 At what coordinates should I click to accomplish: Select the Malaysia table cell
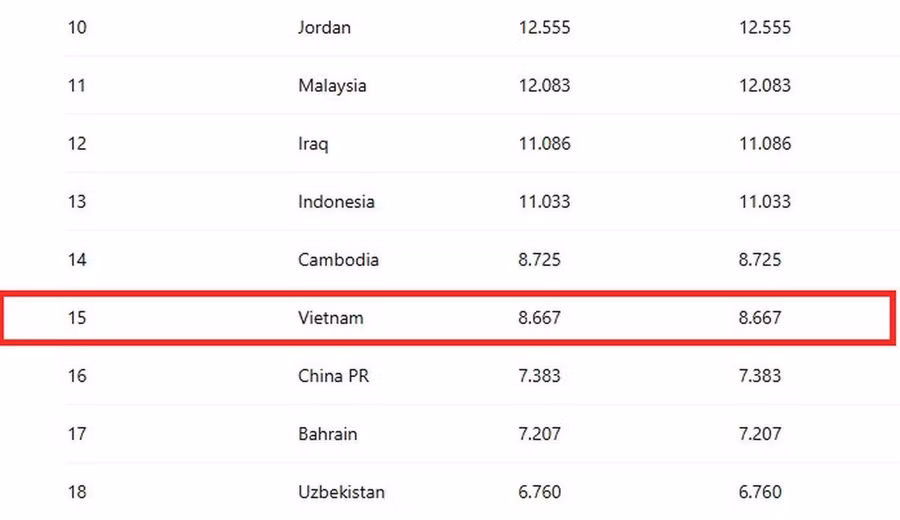click(x=332, y=86)
